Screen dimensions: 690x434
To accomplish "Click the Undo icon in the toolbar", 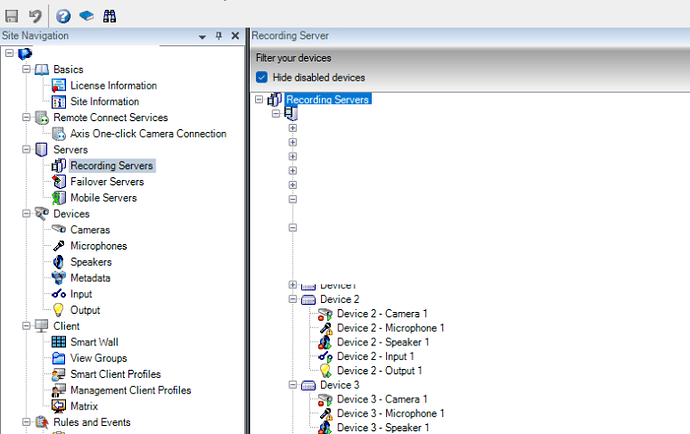I will click(35, 16).
